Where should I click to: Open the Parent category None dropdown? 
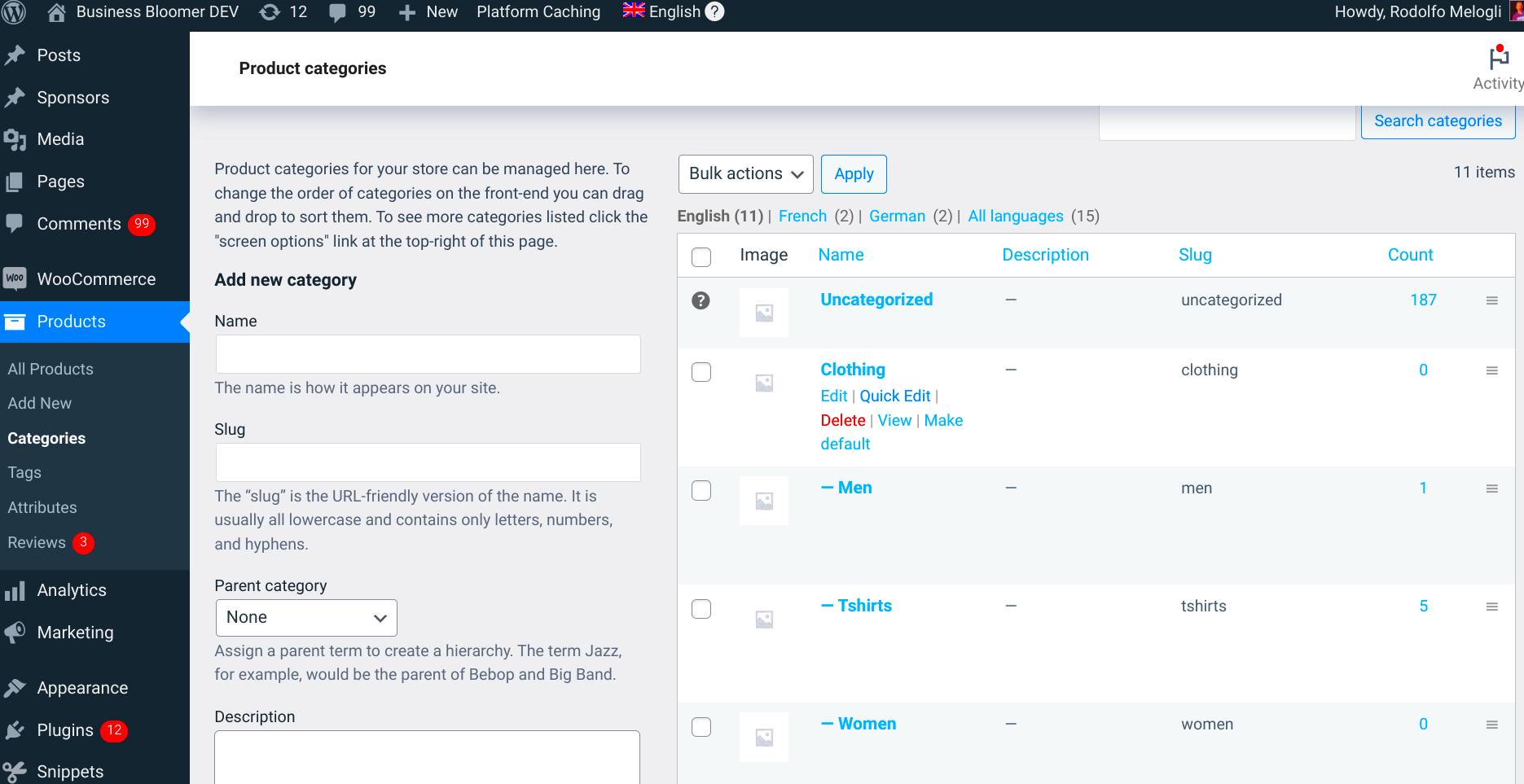(x=306, y=618)
